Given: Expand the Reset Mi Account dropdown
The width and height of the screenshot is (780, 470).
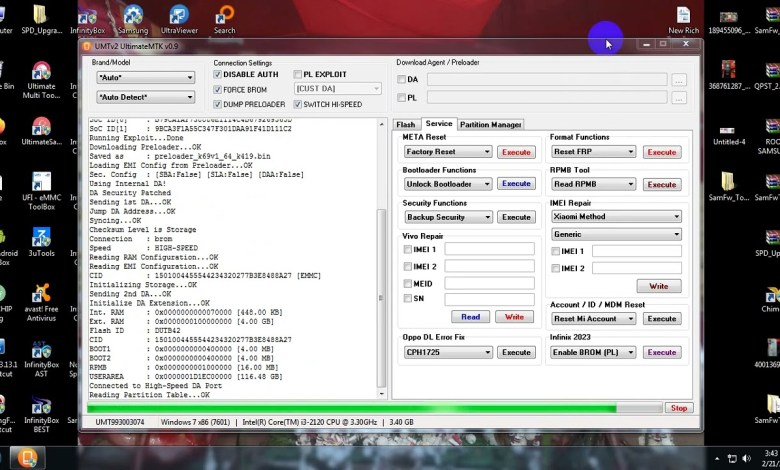Looking at the screenshot, I should point(594,319).
